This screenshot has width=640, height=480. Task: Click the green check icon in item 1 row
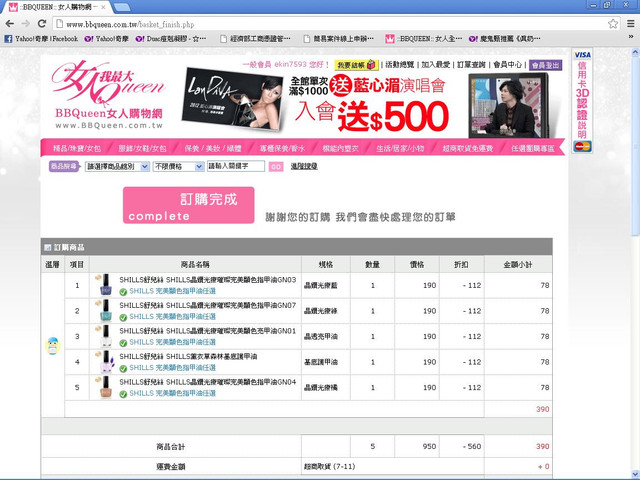pos(123,292)
